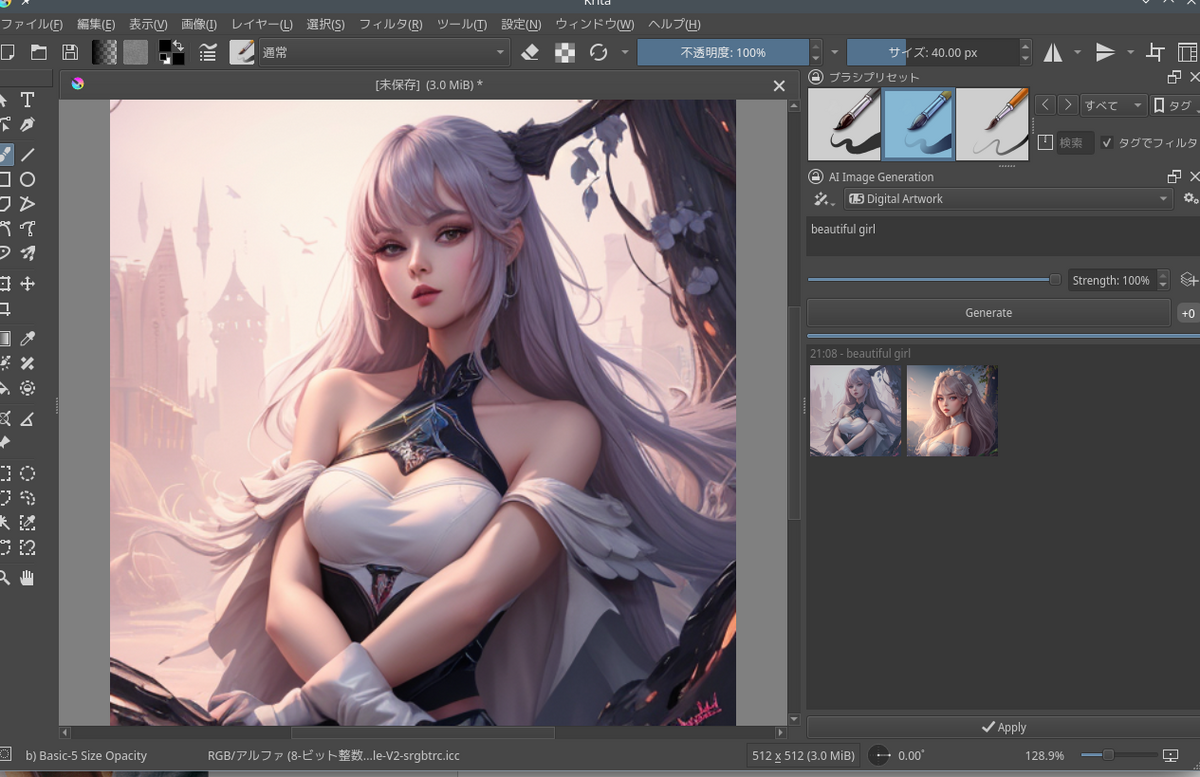Open the ヘルプ(H) menu

(x=674, y=24)
